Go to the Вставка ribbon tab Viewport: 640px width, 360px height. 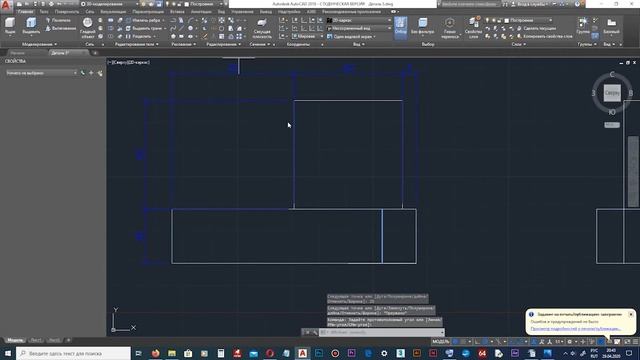click(x=177, y=12)
